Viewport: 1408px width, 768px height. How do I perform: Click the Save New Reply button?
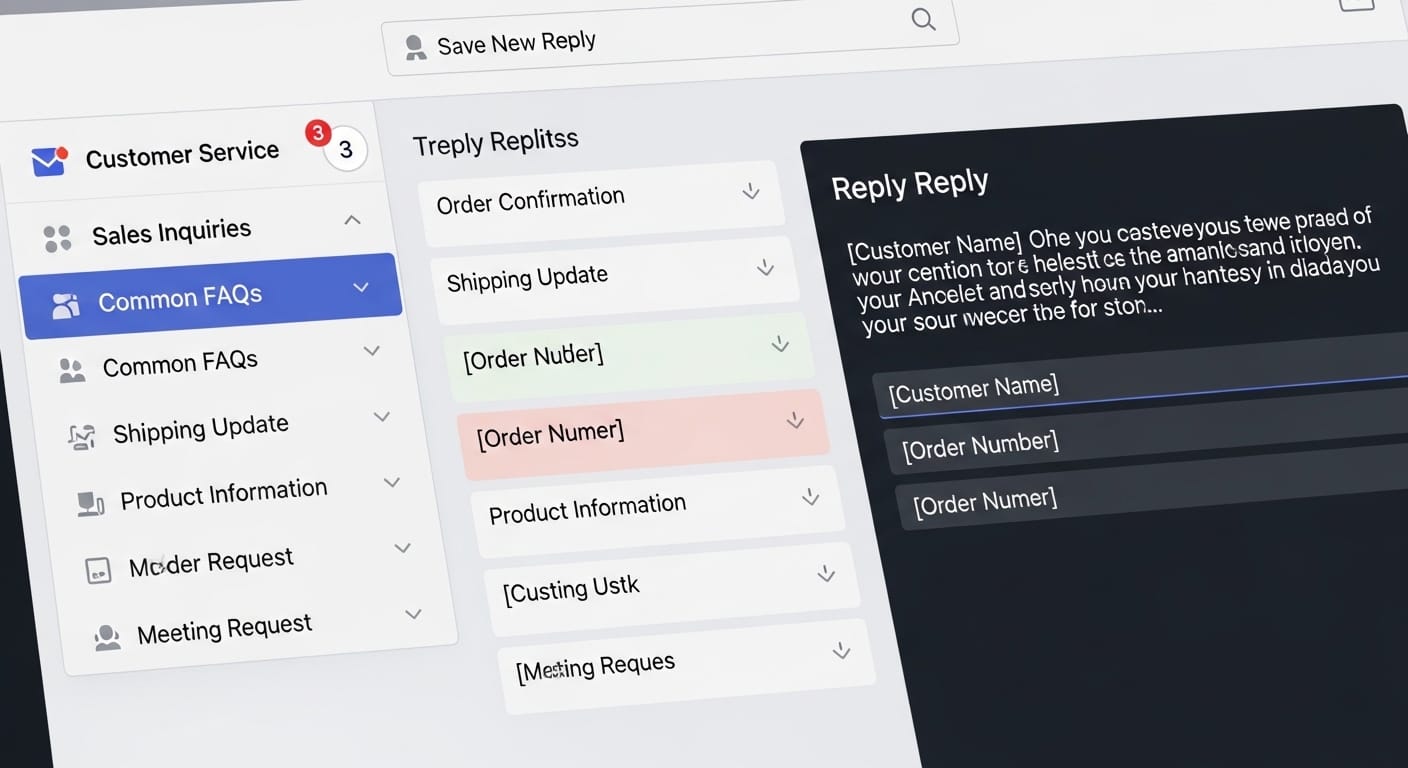tap(516, 43)
